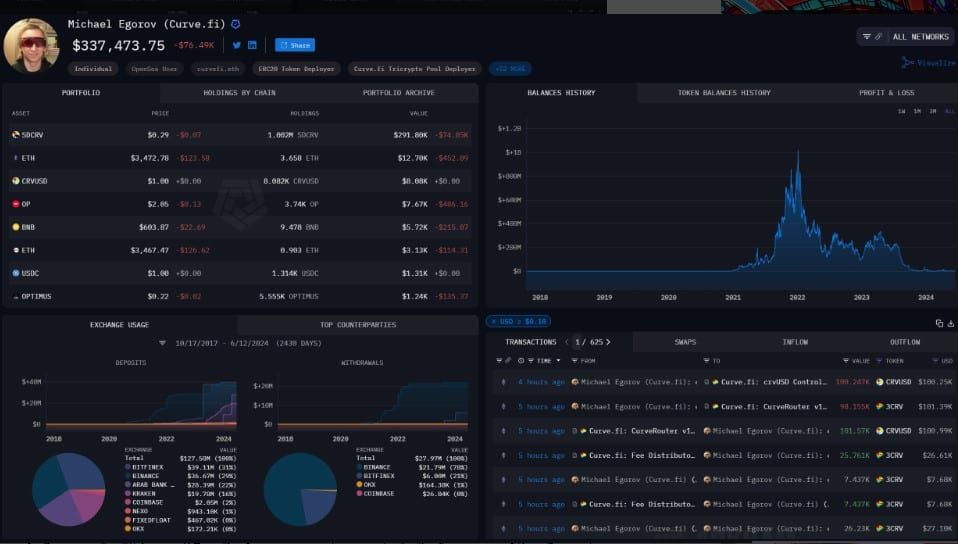Remove the USD ≥ $0.10 filter chip
This screenshot has width=958, height=544.
tap(494, 322)
